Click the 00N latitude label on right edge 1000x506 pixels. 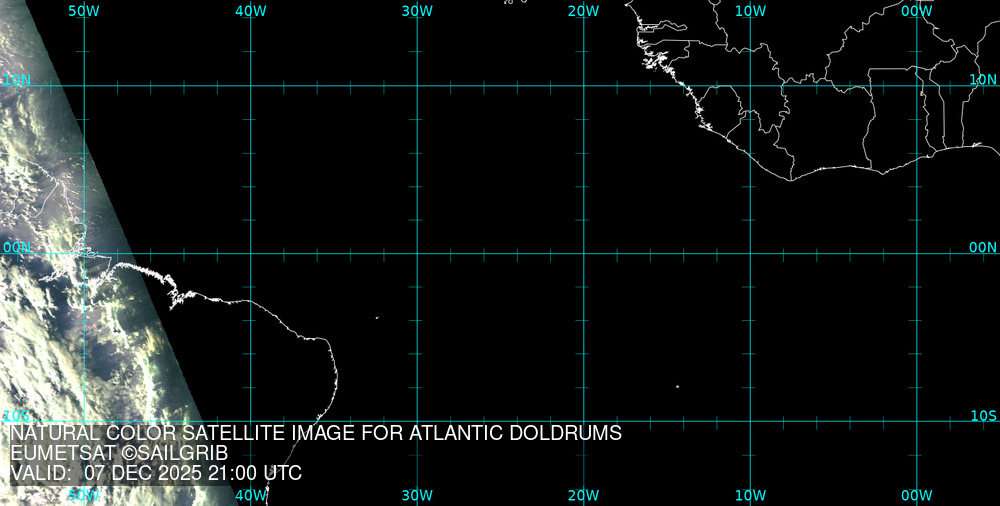pos(983,247)
